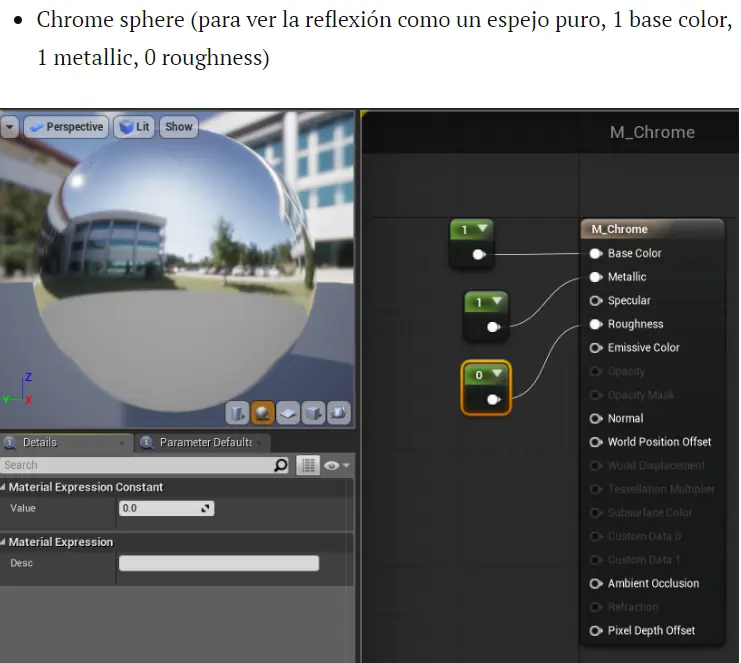Viewport: 741px width, 663px height.
Task: Click the Desc label in Details
Action: click(x=21, y=563)
